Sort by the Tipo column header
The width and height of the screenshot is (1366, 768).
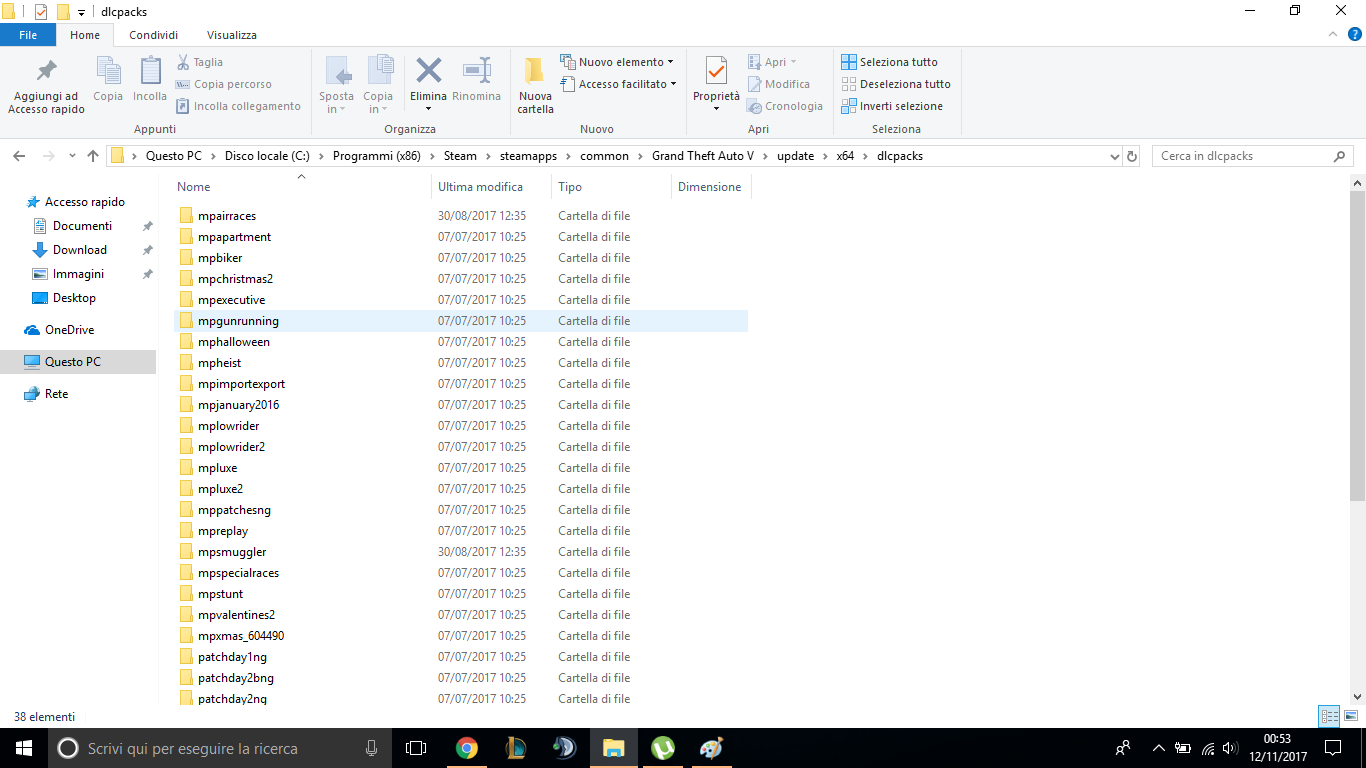(611, 187)
